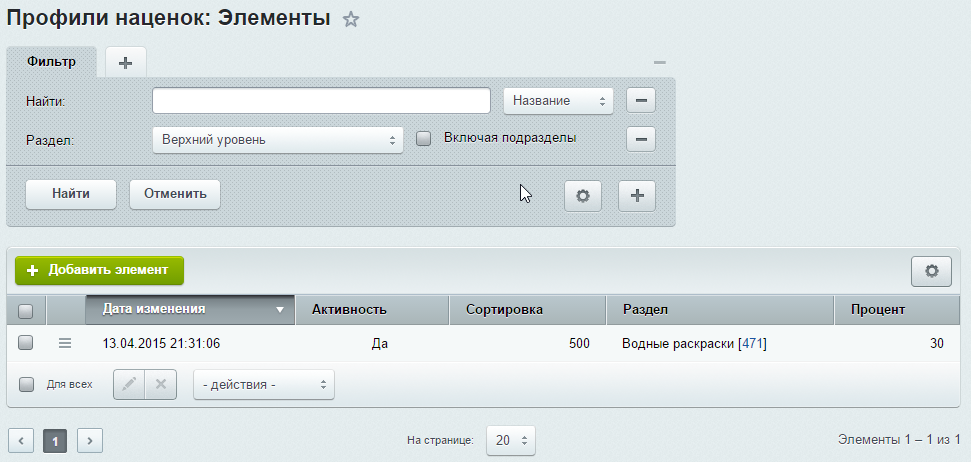Click the plus button beside filter gear

pos(637,197)
